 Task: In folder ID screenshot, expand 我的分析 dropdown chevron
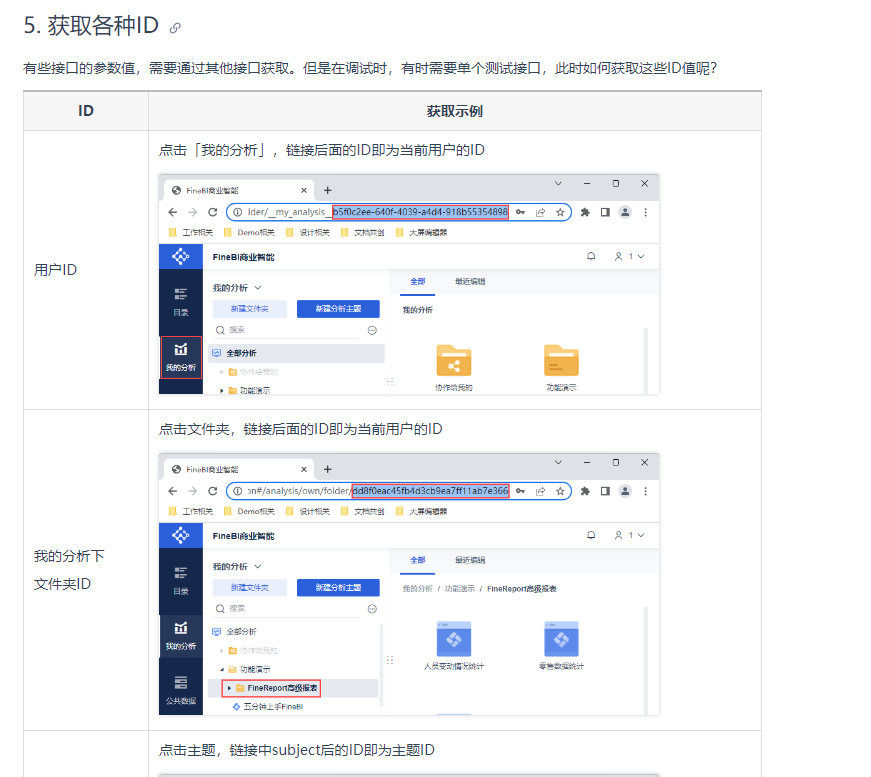tap(258, 567)
